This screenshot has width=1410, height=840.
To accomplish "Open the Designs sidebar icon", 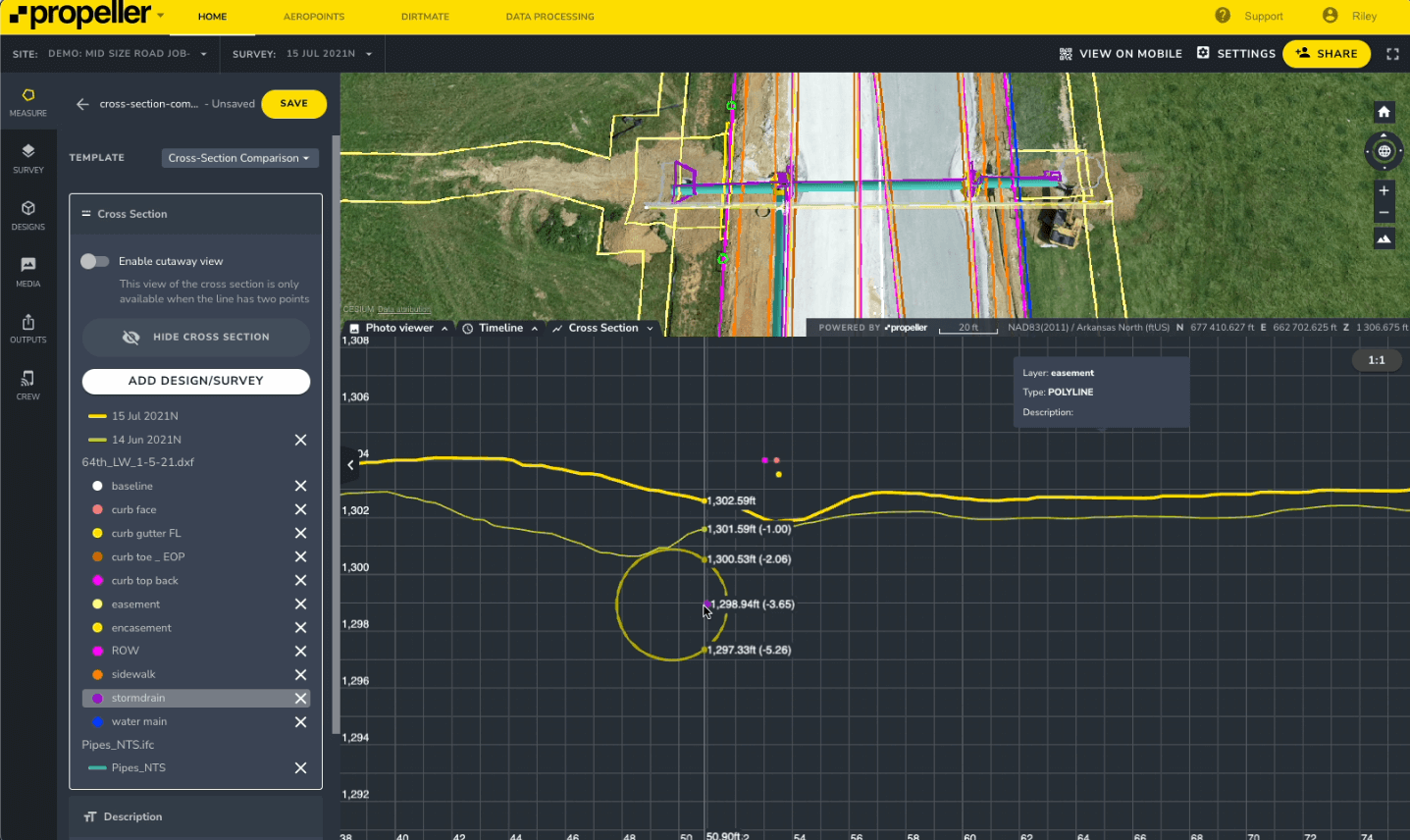I will (27, 214).
